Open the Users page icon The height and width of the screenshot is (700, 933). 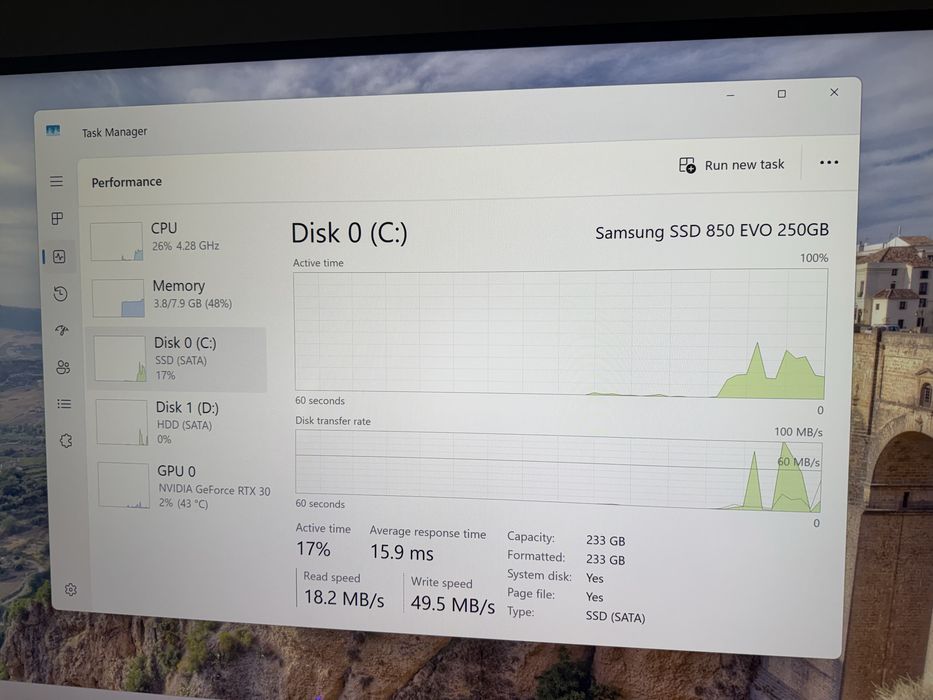tap(63, 367)
